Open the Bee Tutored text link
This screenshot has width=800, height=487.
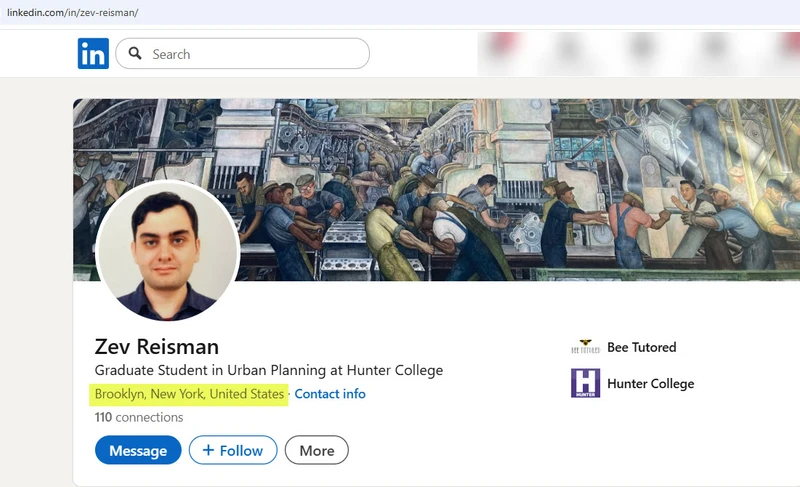pos(641,347)
